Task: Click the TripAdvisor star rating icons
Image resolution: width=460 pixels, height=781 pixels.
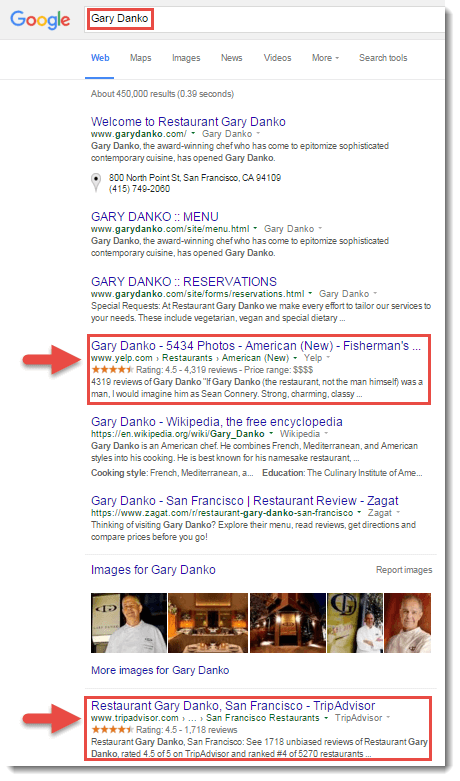Action: 113,730
